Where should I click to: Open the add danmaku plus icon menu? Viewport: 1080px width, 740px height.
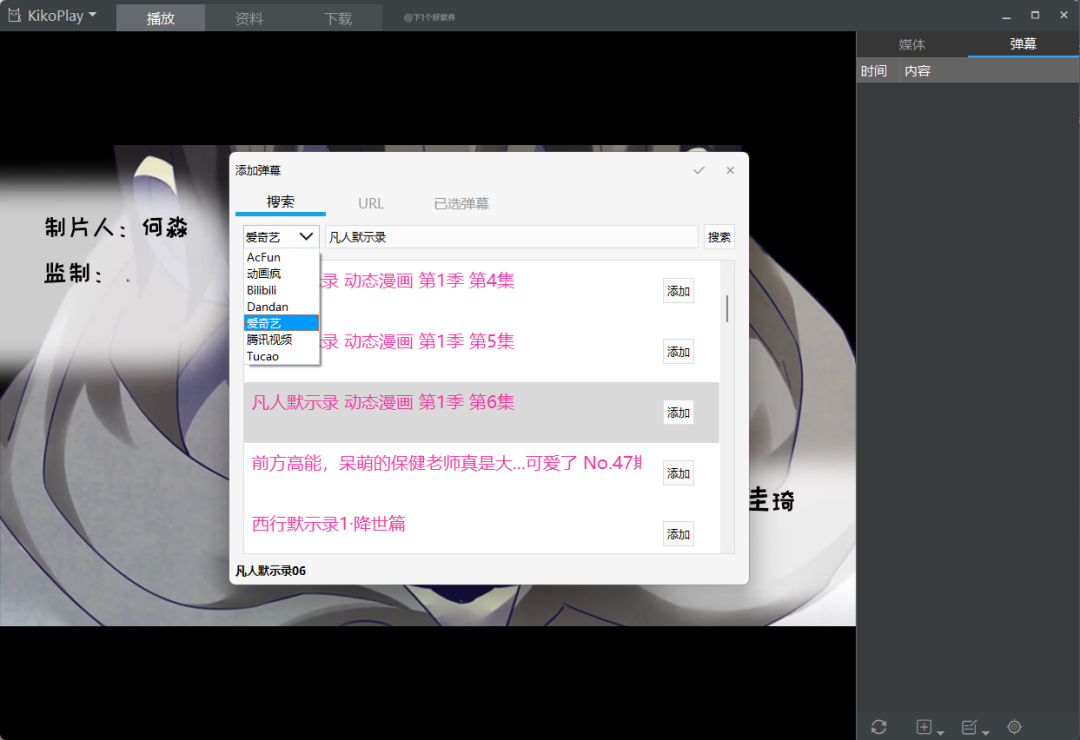tap(929, 727)
